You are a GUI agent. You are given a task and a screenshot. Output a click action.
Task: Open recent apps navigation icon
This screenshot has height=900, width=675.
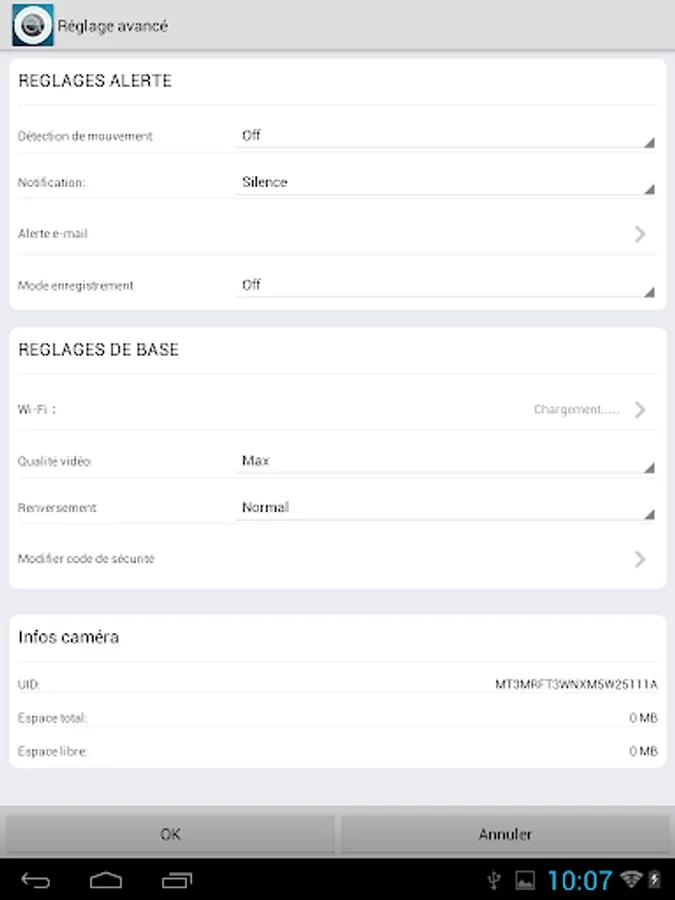pyautogui.click(x=177, y=880)
